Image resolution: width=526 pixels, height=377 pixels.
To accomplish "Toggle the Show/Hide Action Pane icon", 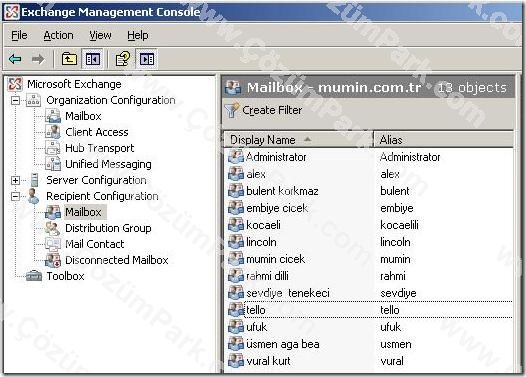I will pyautogui.click(x=147, y=59).
